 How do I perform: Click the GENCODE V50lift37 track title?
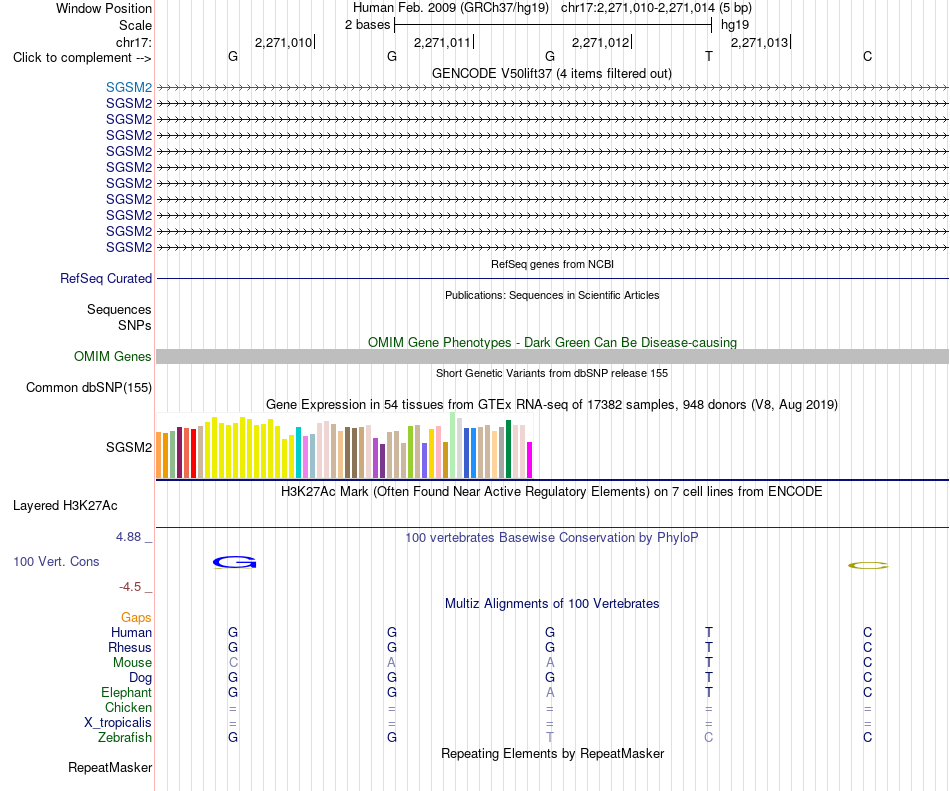point(552,74)
